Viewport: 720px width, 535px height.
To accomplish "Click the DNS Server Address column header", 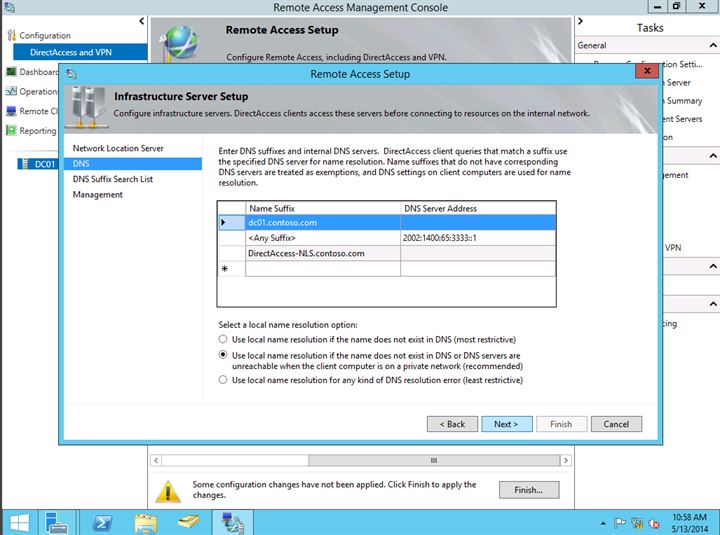I will 478,208.
